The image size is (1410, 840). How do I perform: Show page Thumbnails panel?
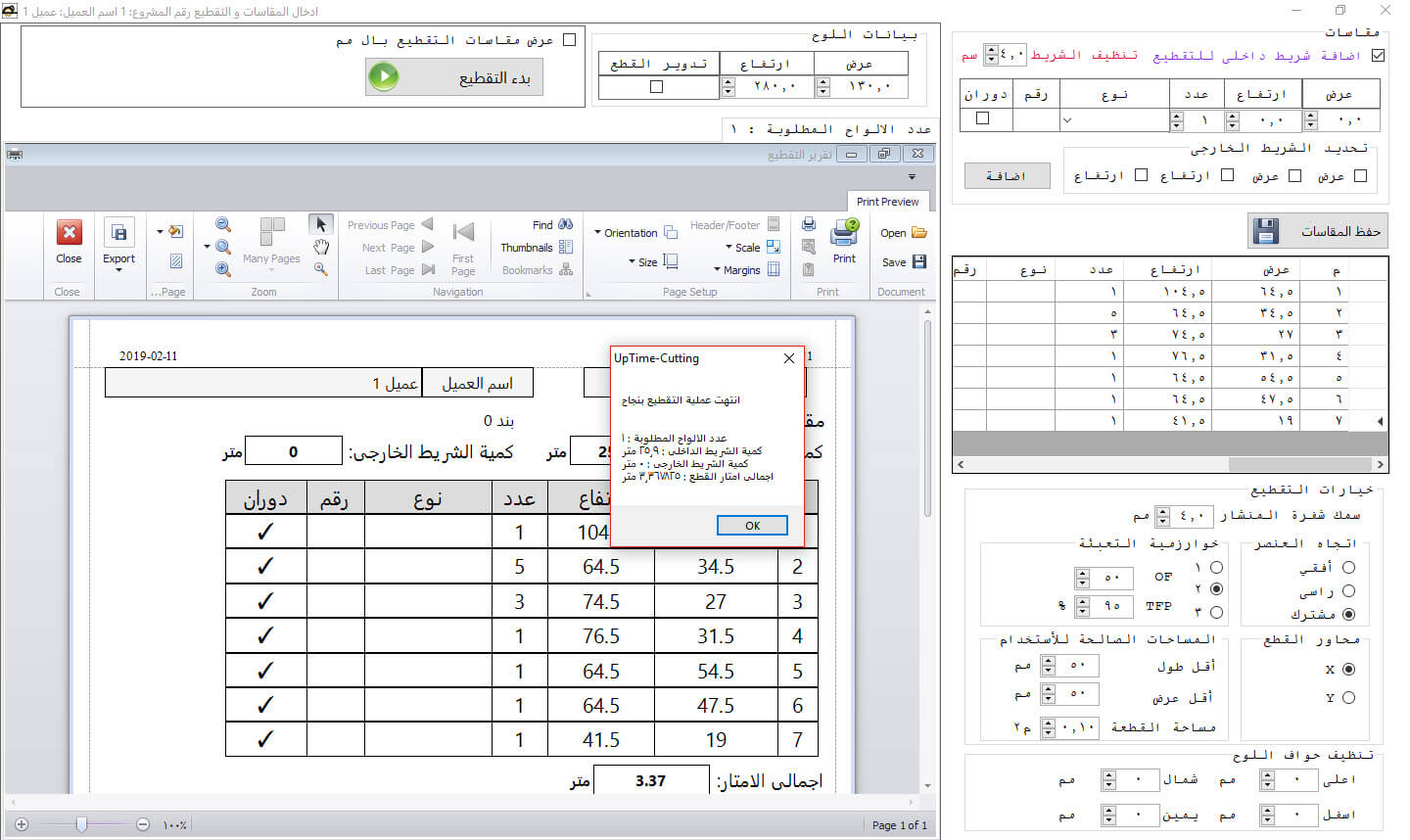[565, 248]
